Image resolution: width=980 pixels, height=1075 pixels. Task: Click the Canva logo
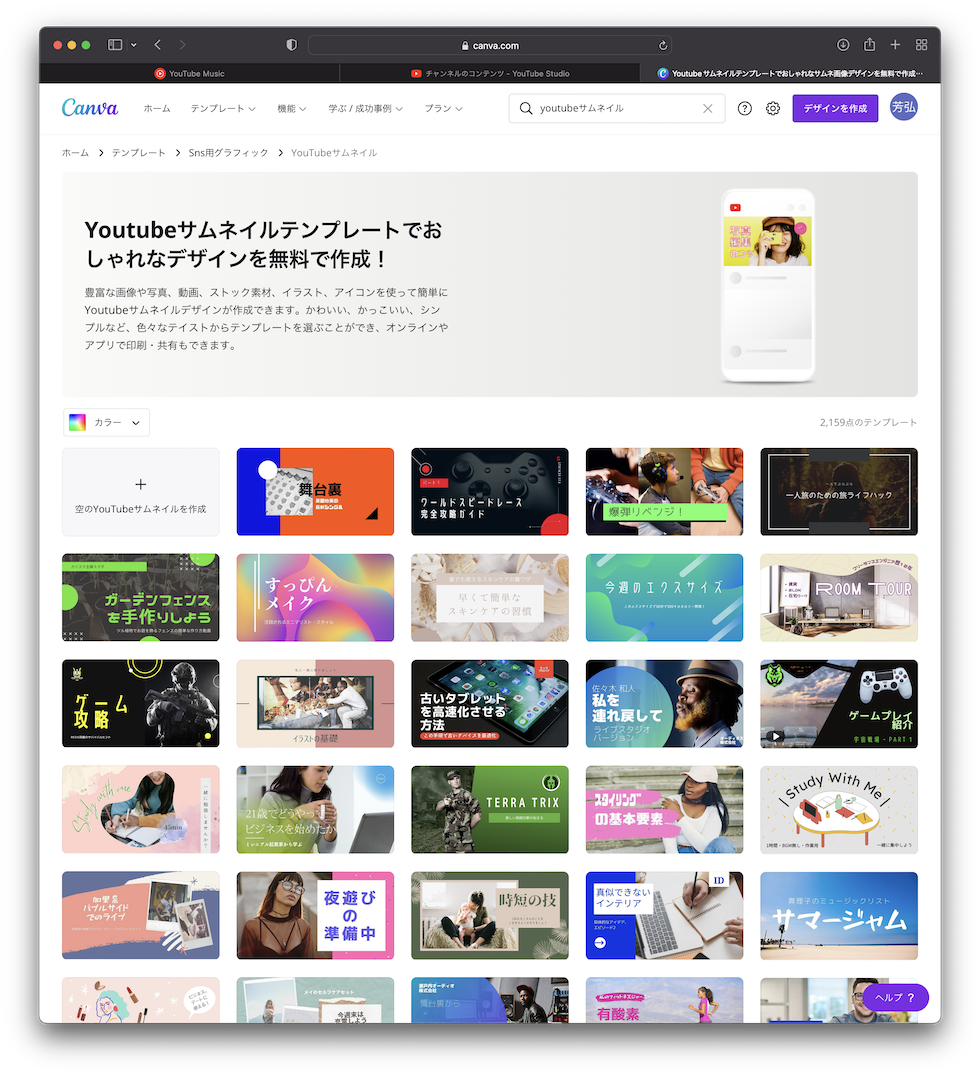click(89, 107)
